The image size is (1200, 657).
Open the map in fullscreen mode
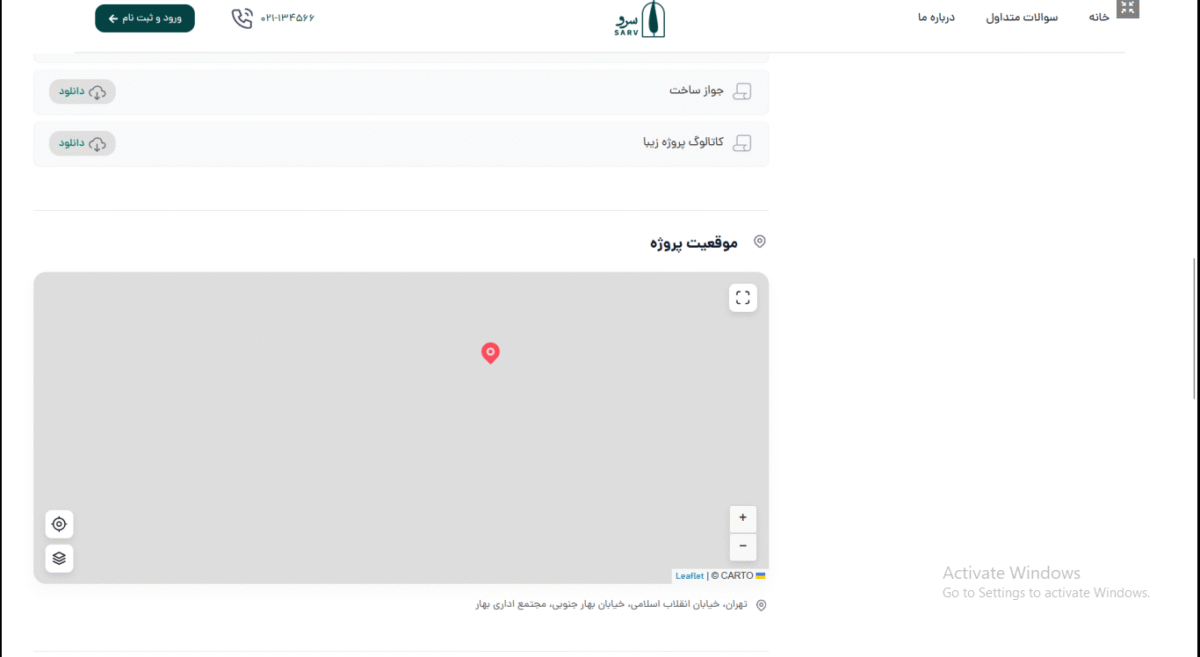(742, 298)
